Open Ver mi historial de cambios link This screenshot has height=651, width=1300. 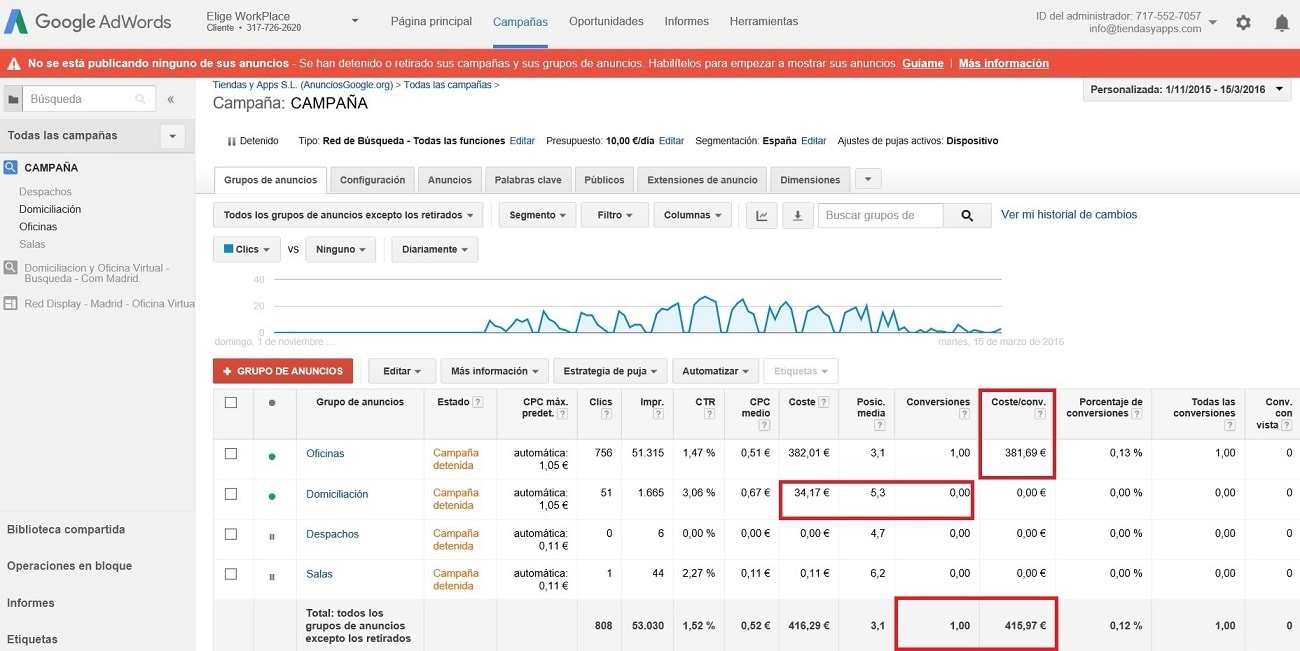pos(1068,214)
